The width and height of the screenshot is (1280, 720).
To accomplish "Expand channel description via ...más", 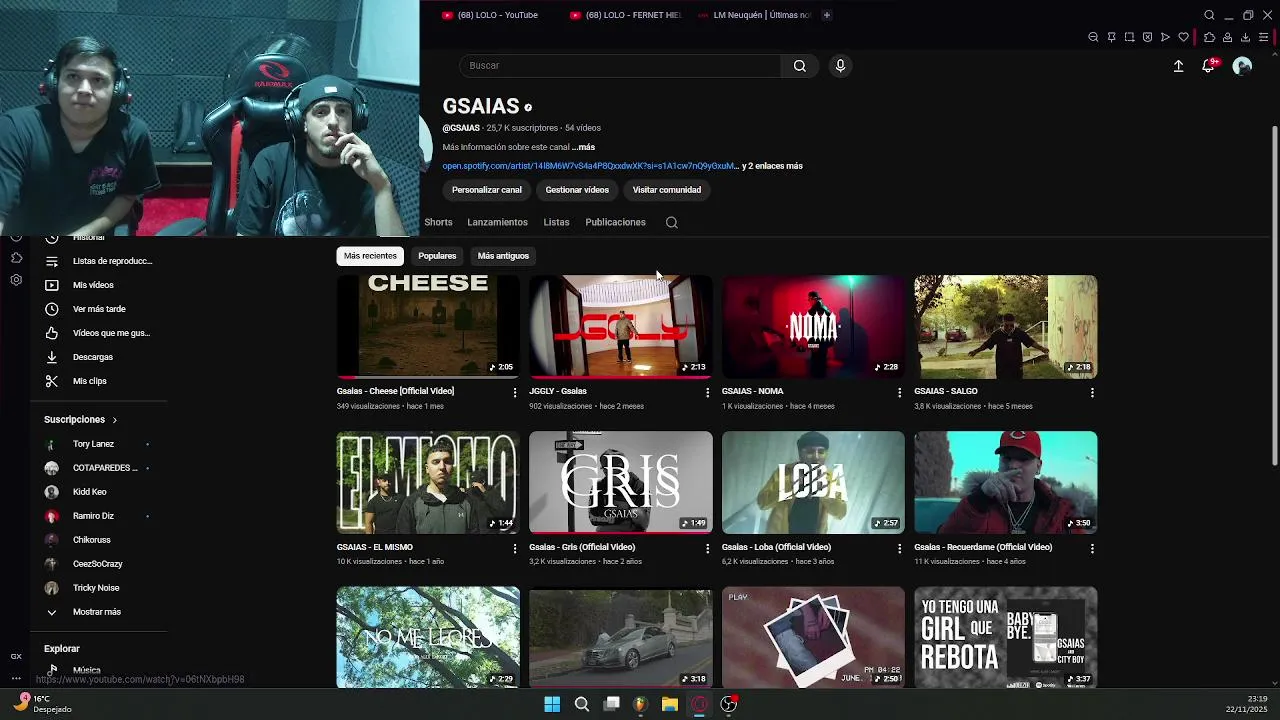I will point(583,147).
